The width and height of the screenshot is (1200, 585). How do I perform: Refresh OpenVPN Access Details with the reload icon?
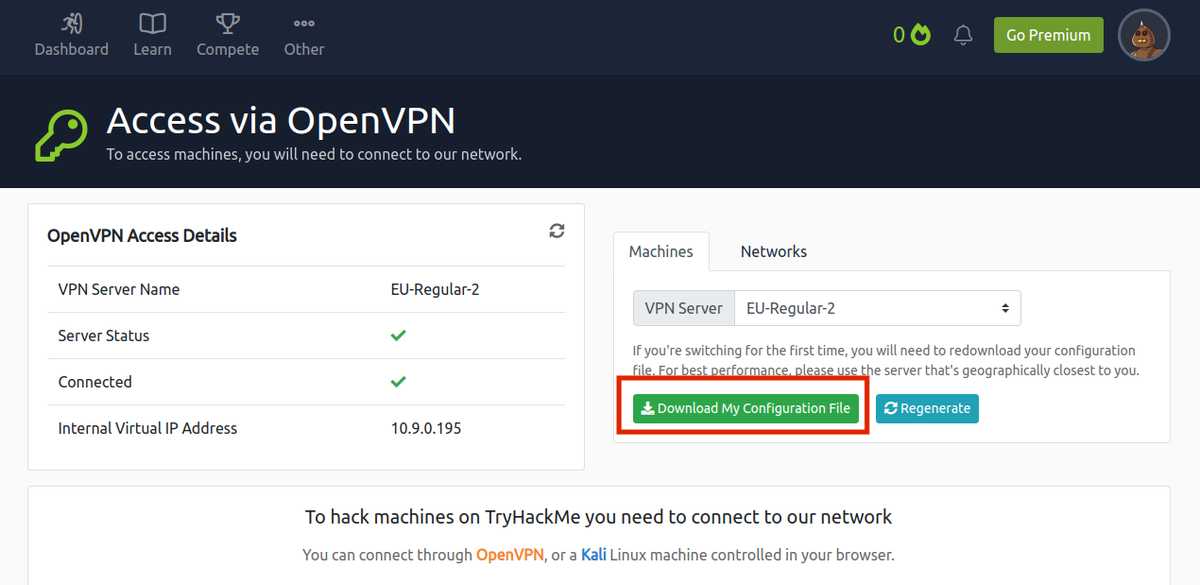[x=557, y=231]
